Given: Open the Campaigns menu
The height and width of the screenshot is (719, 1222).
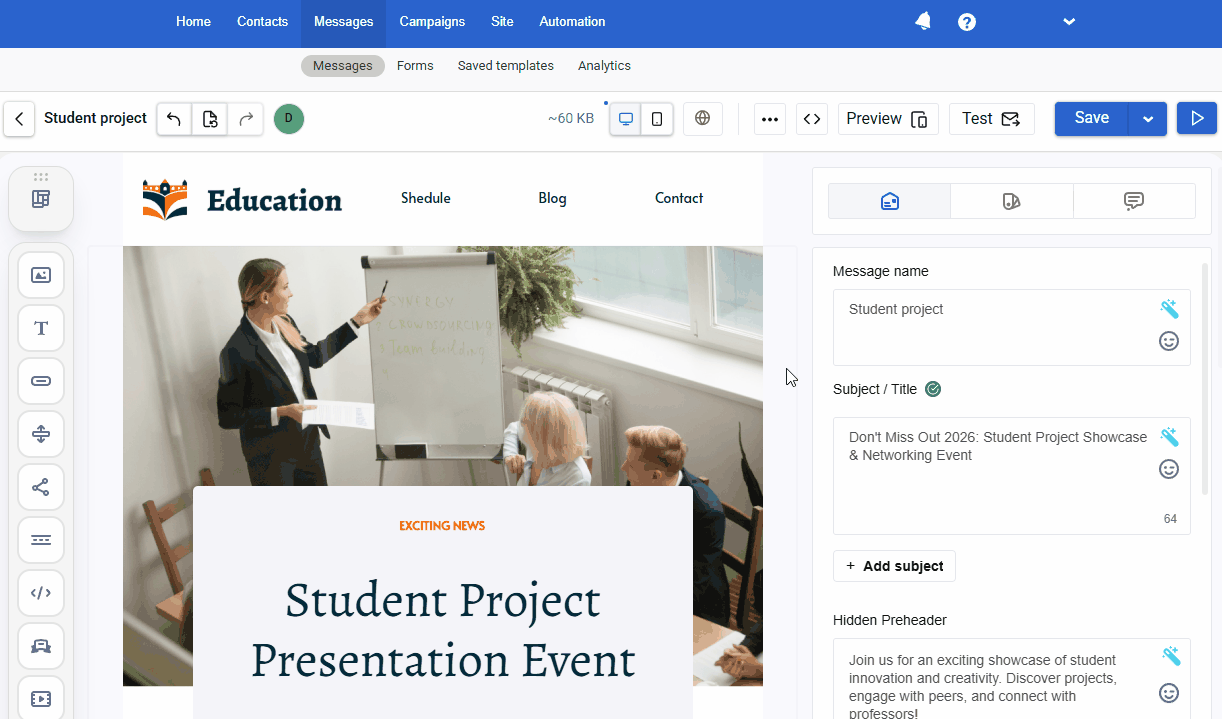Looking at the screenshot, I should click(x=432, y=22).
